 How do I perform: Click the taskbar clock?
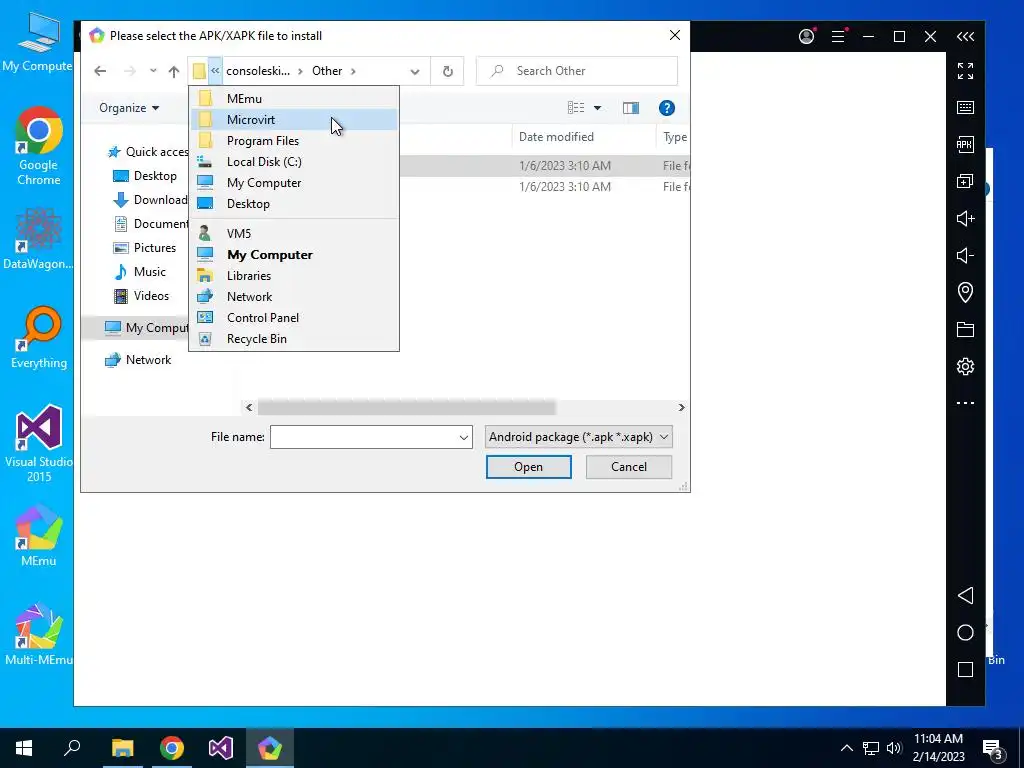pos(938,748)
